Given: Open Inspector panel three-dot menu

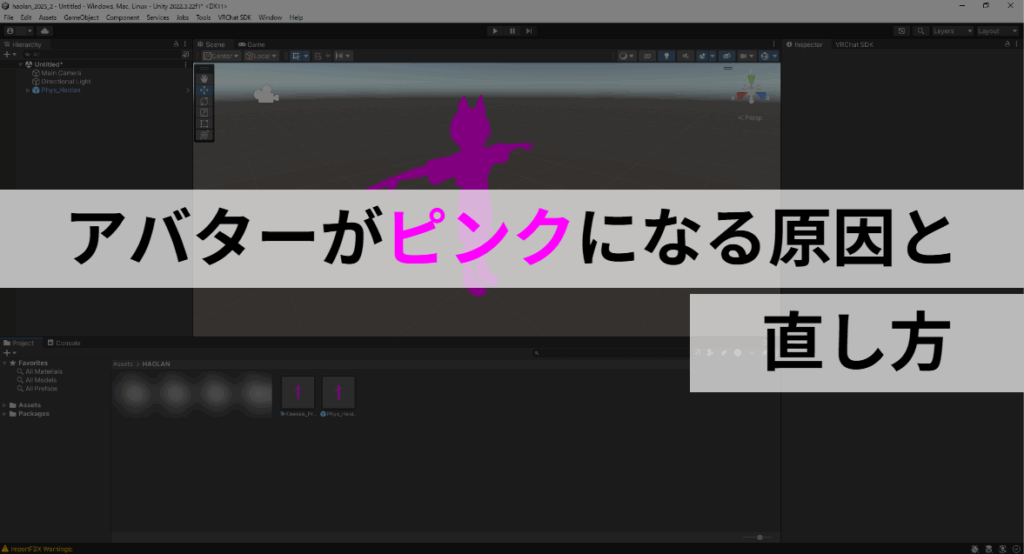Looking at the screenshot, I should tap(1016, 44).
